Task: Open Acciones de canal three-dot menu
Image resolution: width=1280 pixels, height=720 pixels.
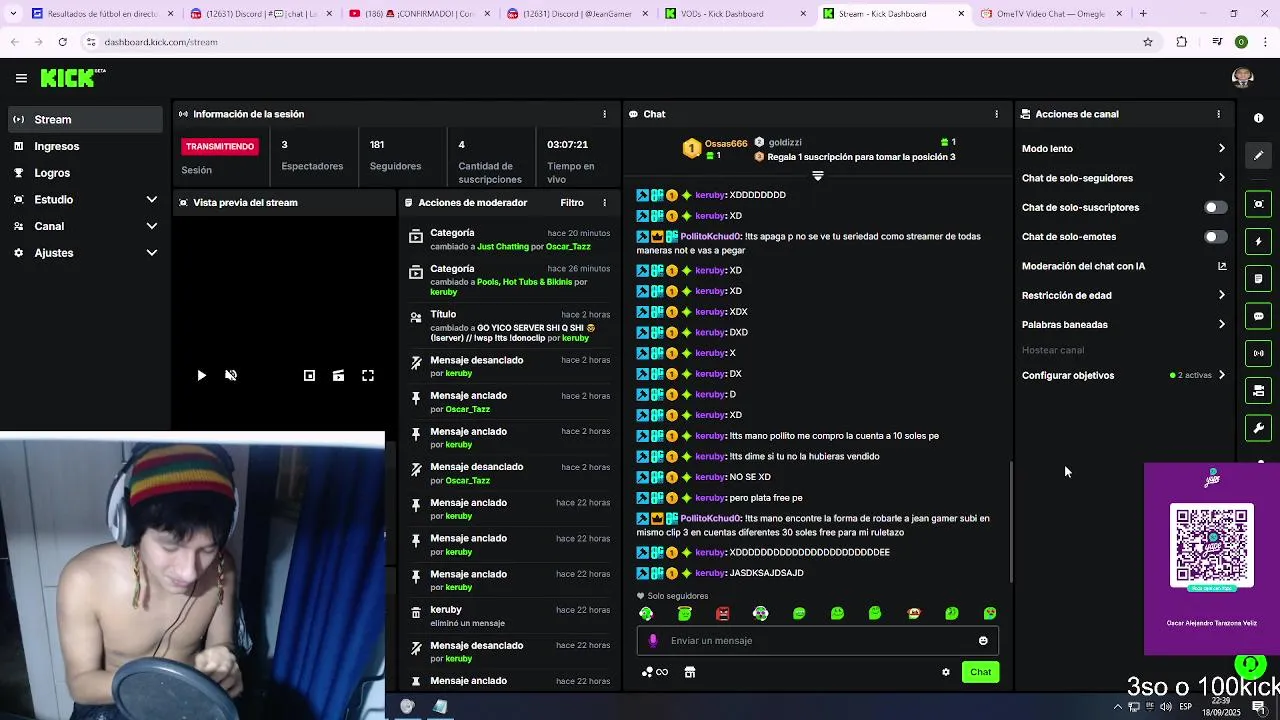Action: 1218,114
